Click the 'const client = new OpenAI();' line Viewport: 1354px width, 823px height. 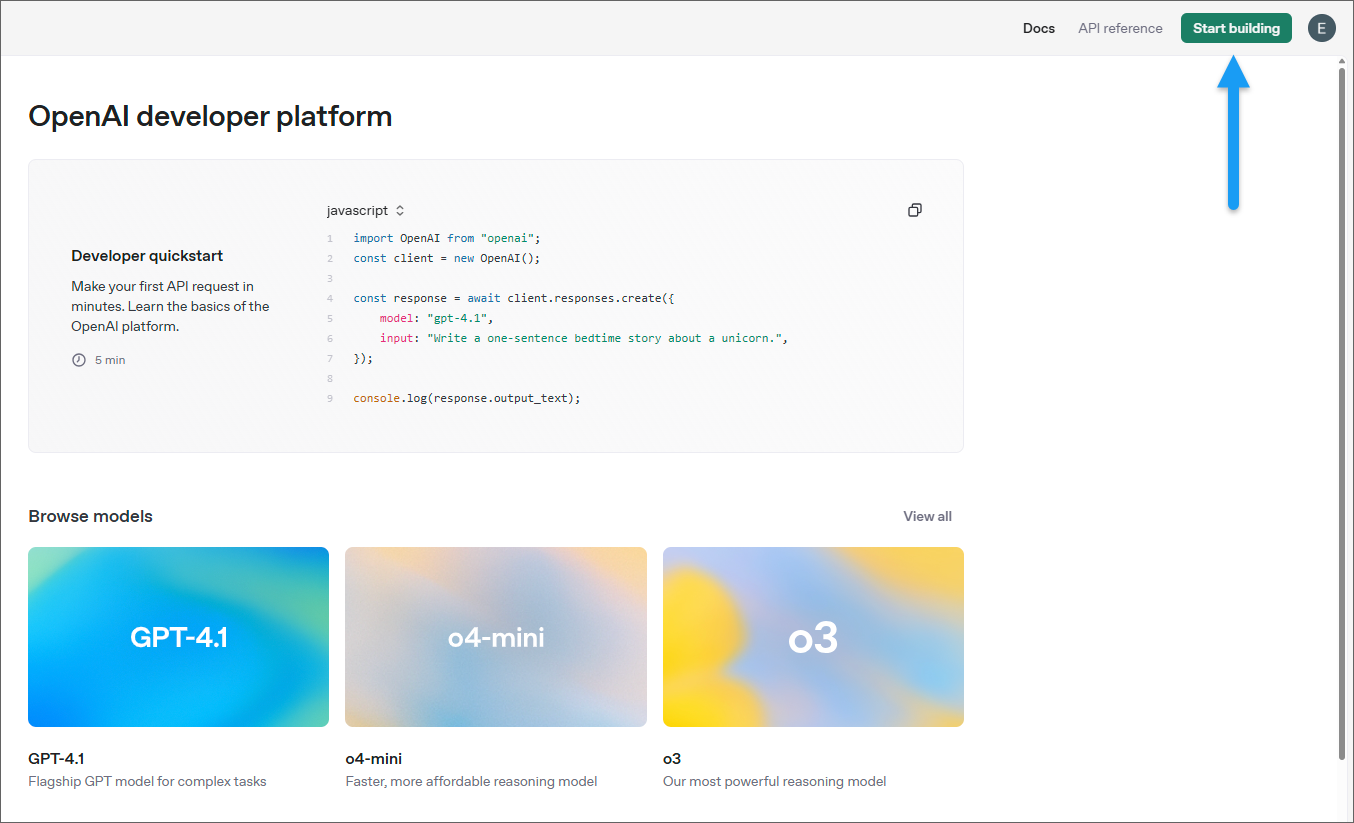pyautogui.click(x=446, y=258)
